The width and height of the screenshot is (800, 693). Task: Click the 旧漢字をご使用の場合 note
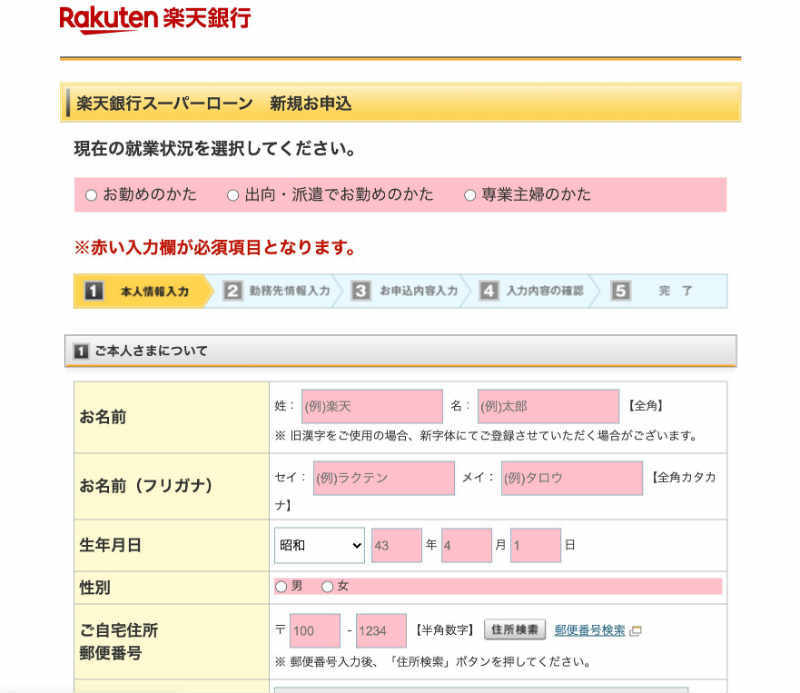point(486,435)
